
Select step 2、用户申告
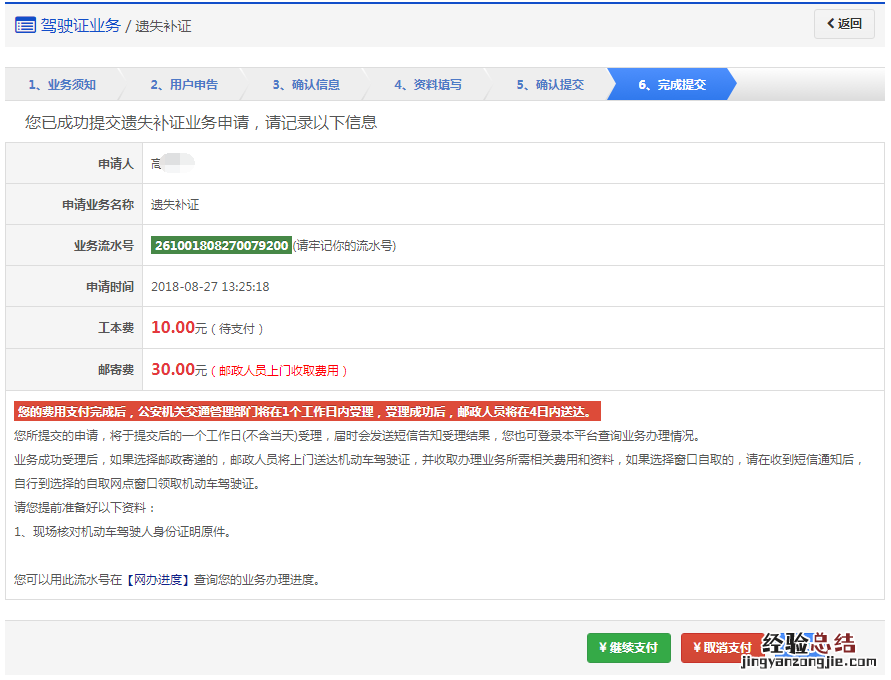pos(184,85)
